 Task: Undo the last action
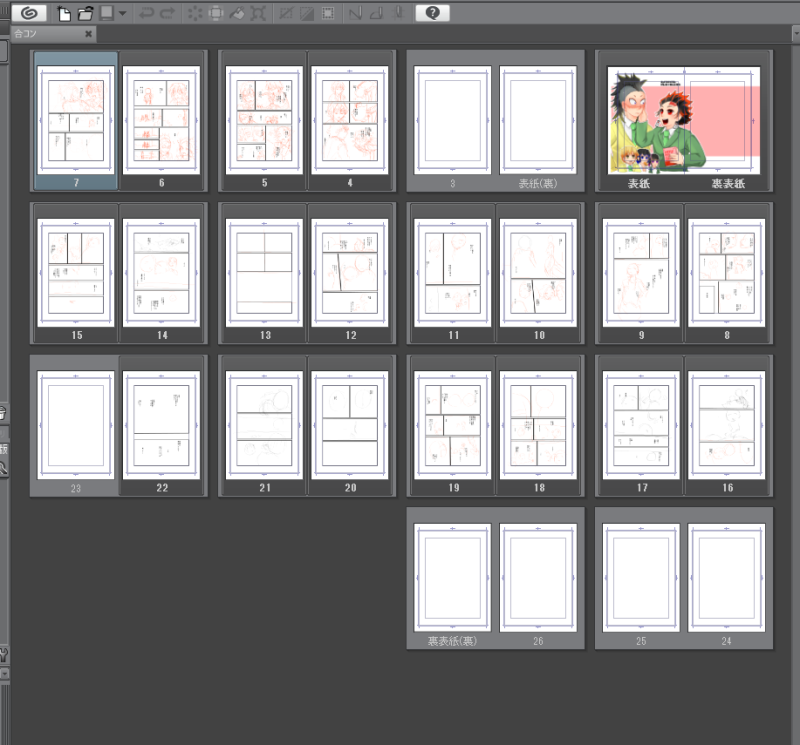pyautogui.click(x=146, y=13)
